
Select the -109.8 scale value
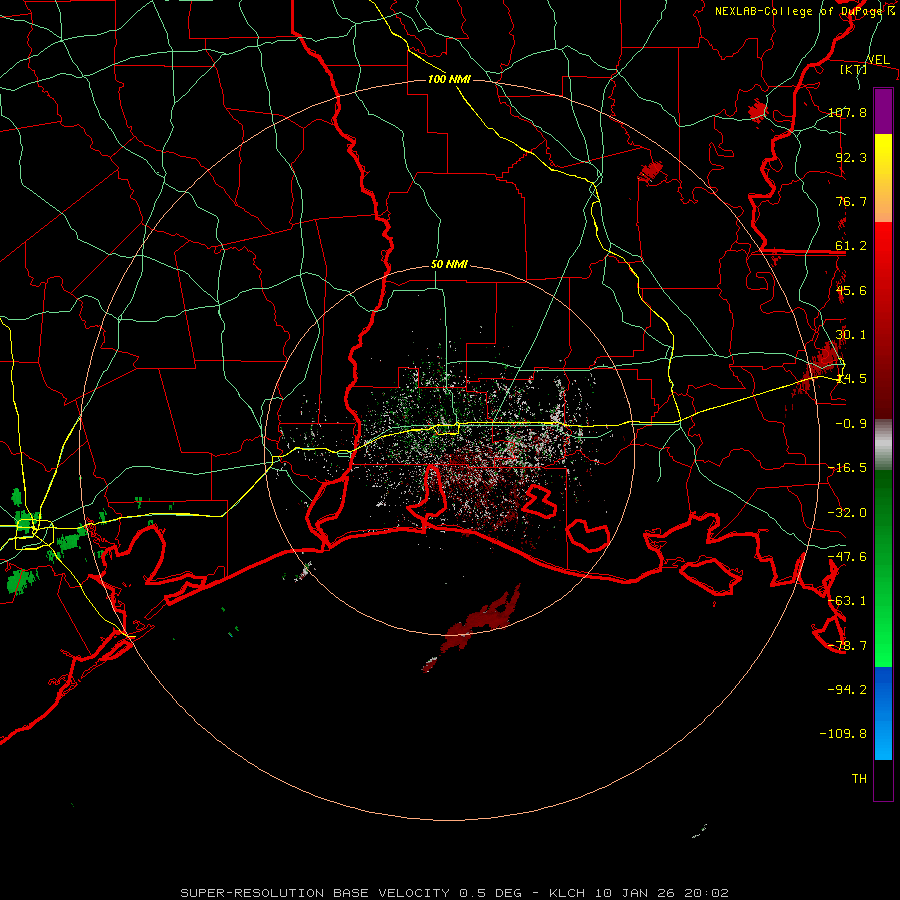tap(843, 734)
